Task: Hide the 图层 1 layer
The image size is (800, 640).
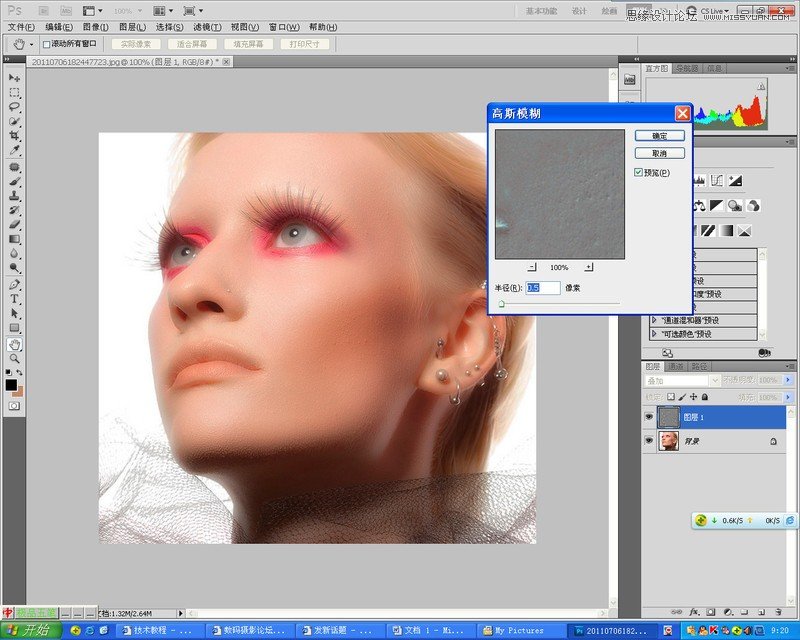Action: [x=650, y=416]
